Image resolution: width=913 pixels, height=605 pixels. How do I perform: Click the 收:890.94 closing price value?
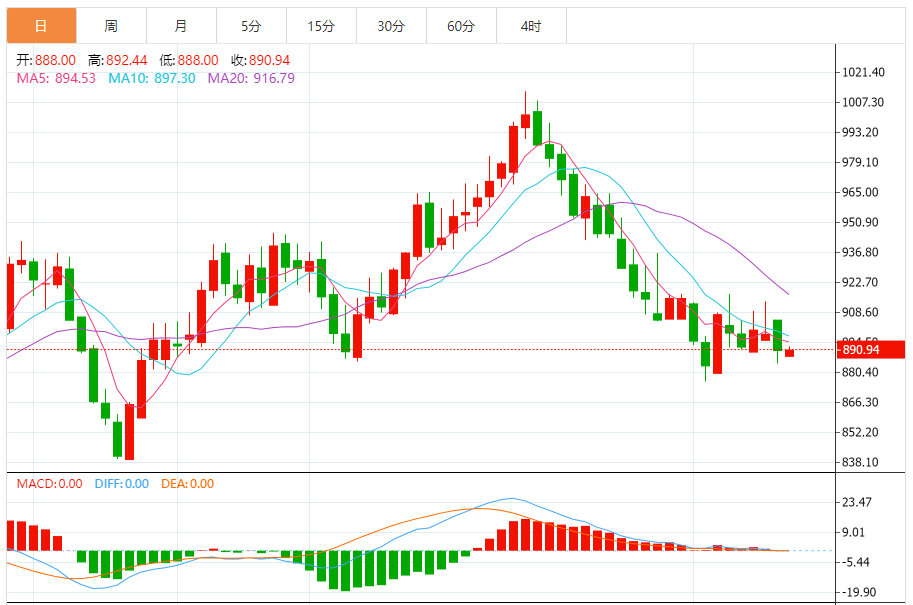260,60
